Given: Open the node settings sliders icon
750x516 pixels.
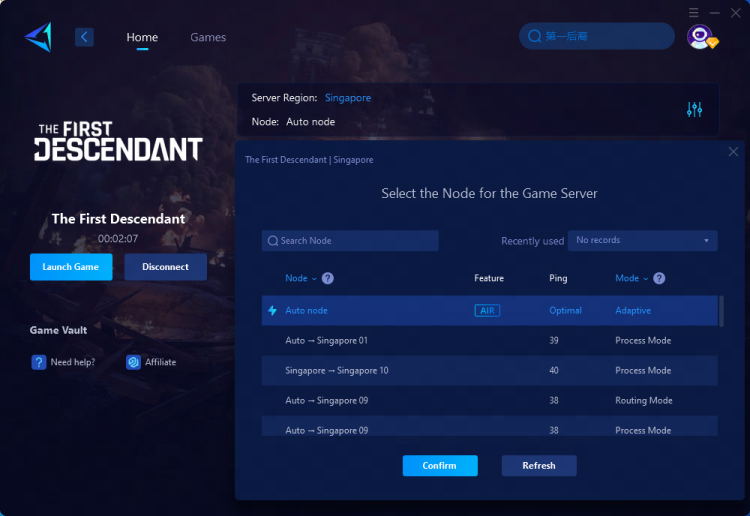Looking at the screenshot, I should click(x=694, y=110).
